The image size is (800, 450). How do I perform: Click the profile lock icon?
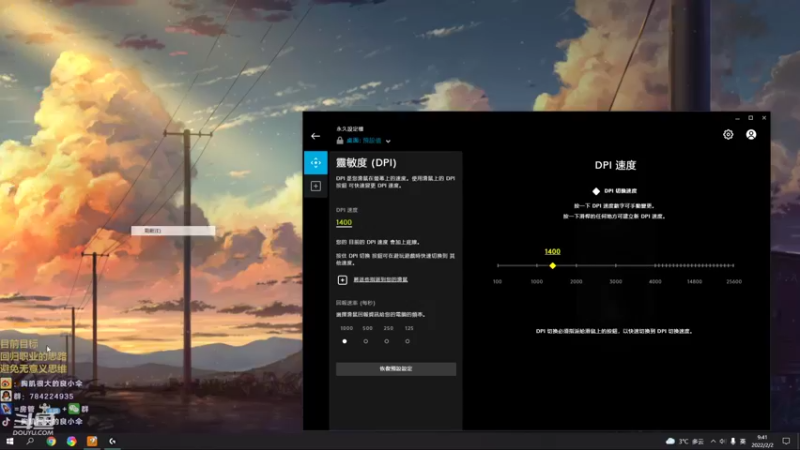[x=340, y=140]
